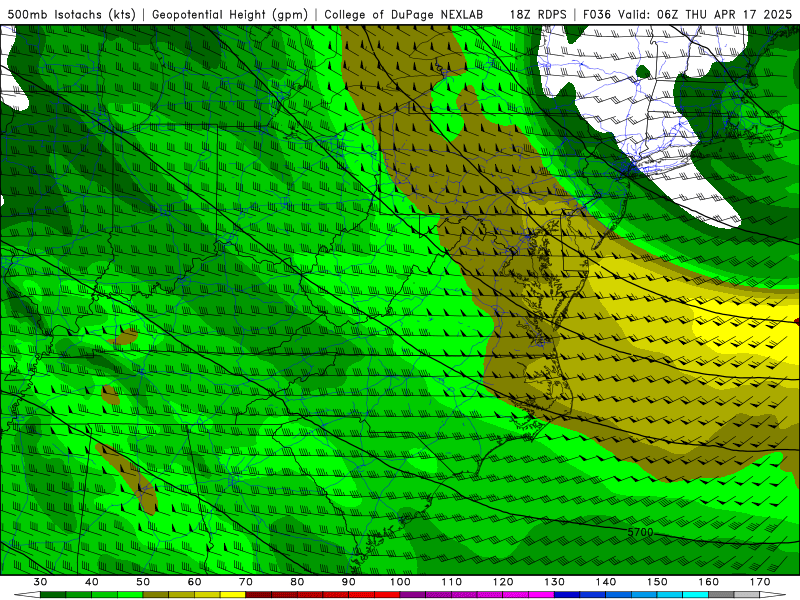800x600 pixels.
Task: Click the '110' label on the color scale
Action: point(452,582)
